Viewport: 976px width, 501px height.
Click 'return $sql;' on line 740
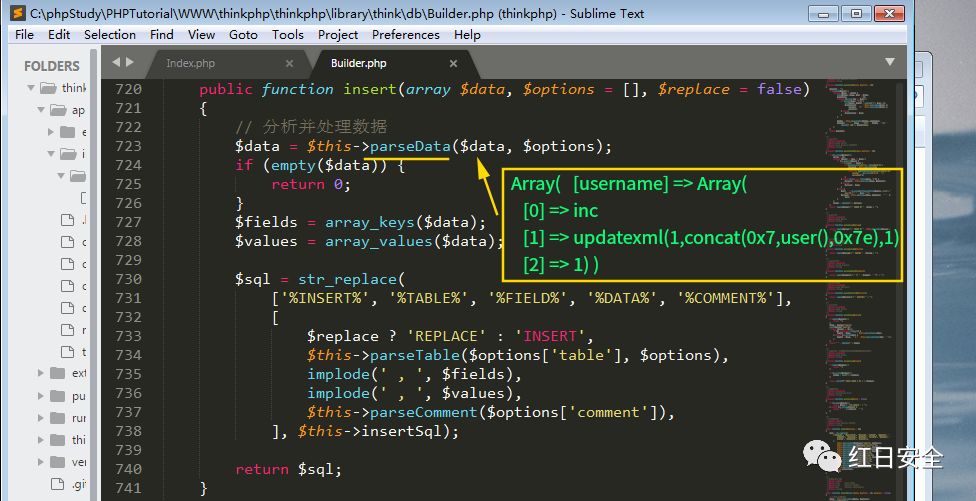pos(289,469)
